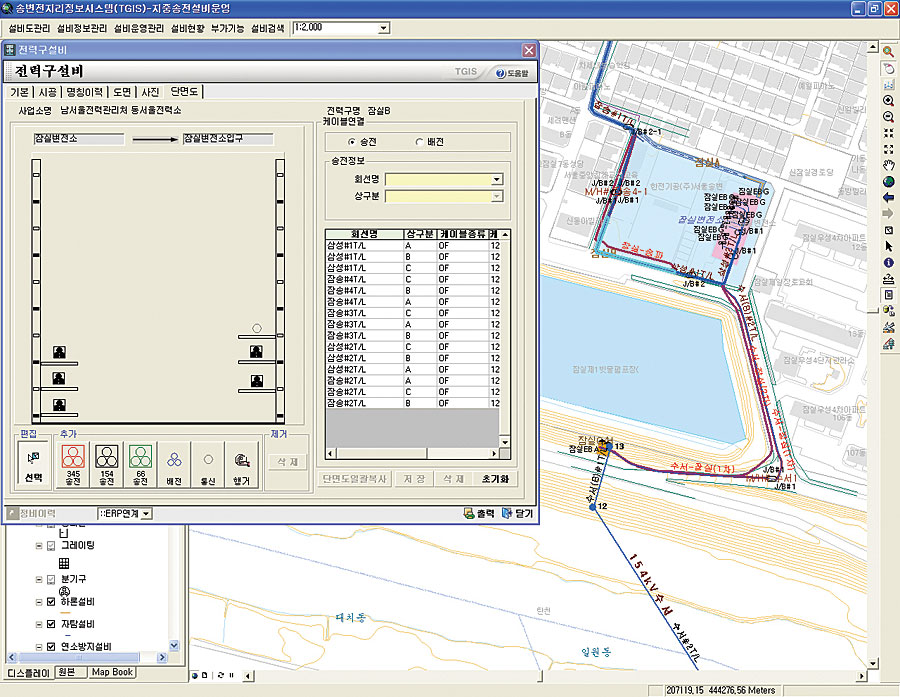Image resolution: width=900 pixels, height=697 pixels.
Task: Select the 배전 radio button
Action: (420, 142)
